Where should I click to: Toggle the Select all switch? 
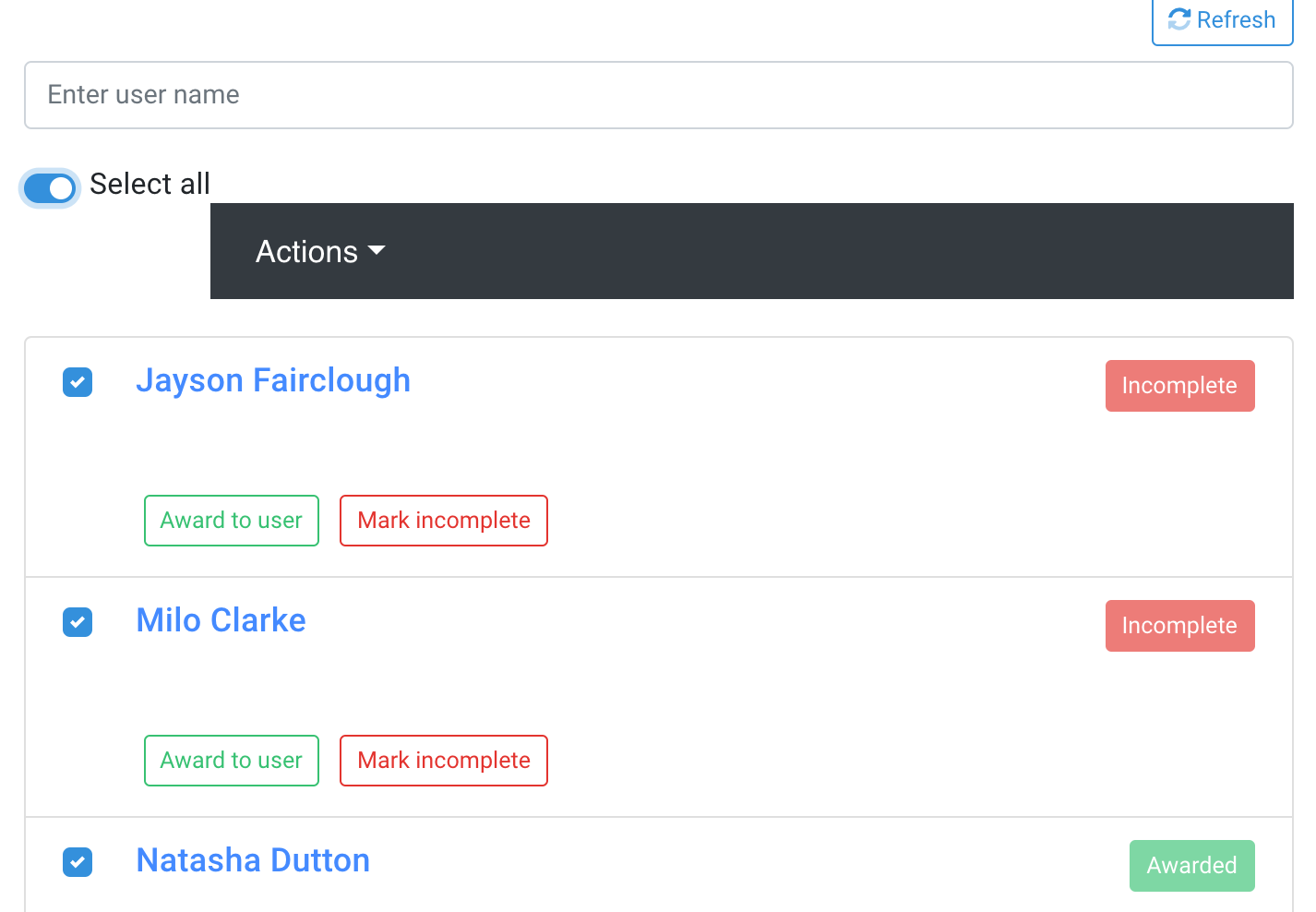tap(50, 188)
